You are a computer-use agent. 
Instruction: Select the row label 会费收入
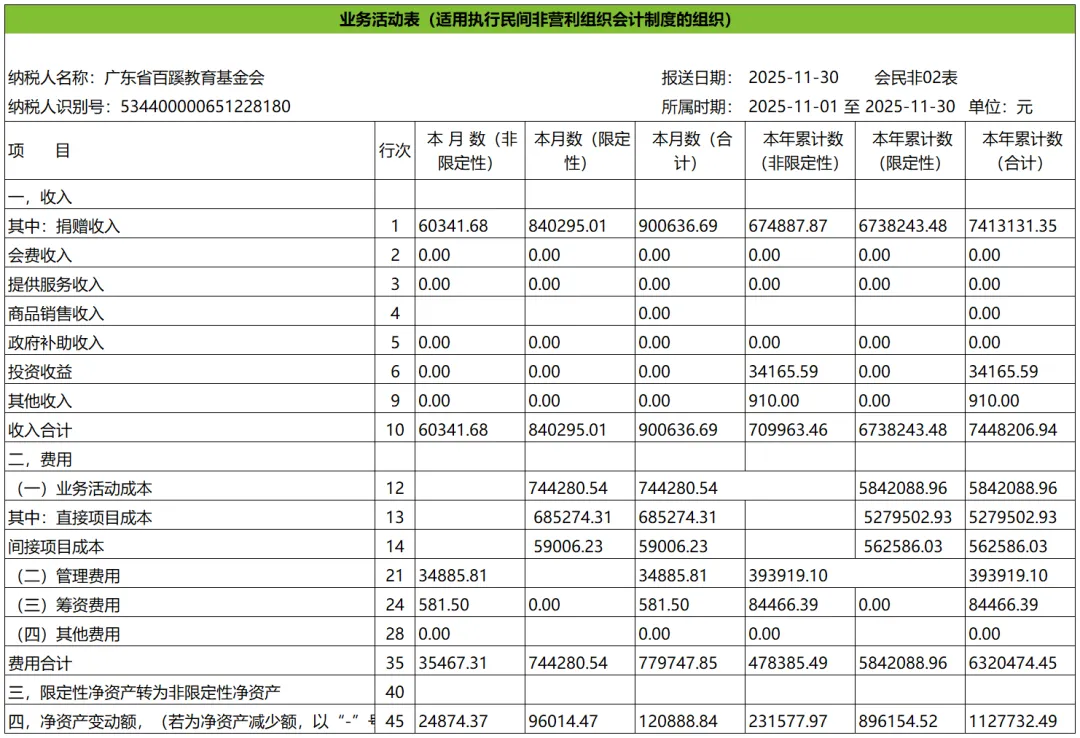click(x=40, y=256)
